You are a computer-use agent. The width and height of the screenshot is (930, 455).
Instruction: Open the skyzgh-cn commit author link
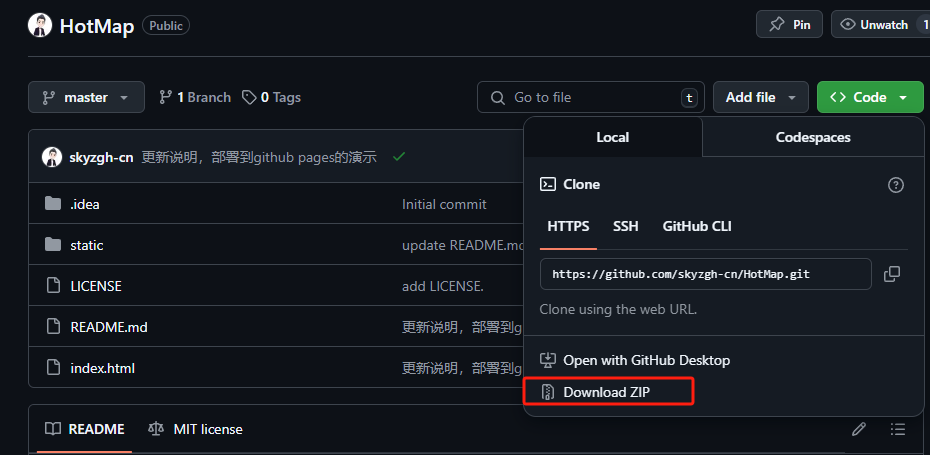click(101, 157)
